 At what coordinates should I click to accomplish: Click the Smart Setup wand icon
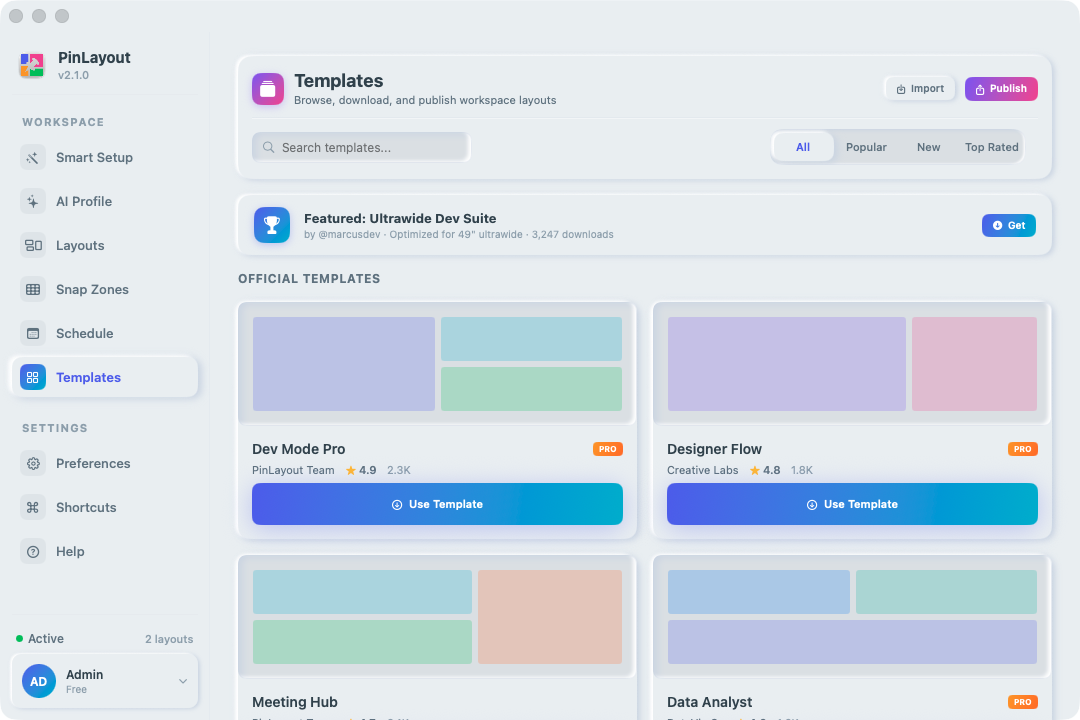point(32,158)
